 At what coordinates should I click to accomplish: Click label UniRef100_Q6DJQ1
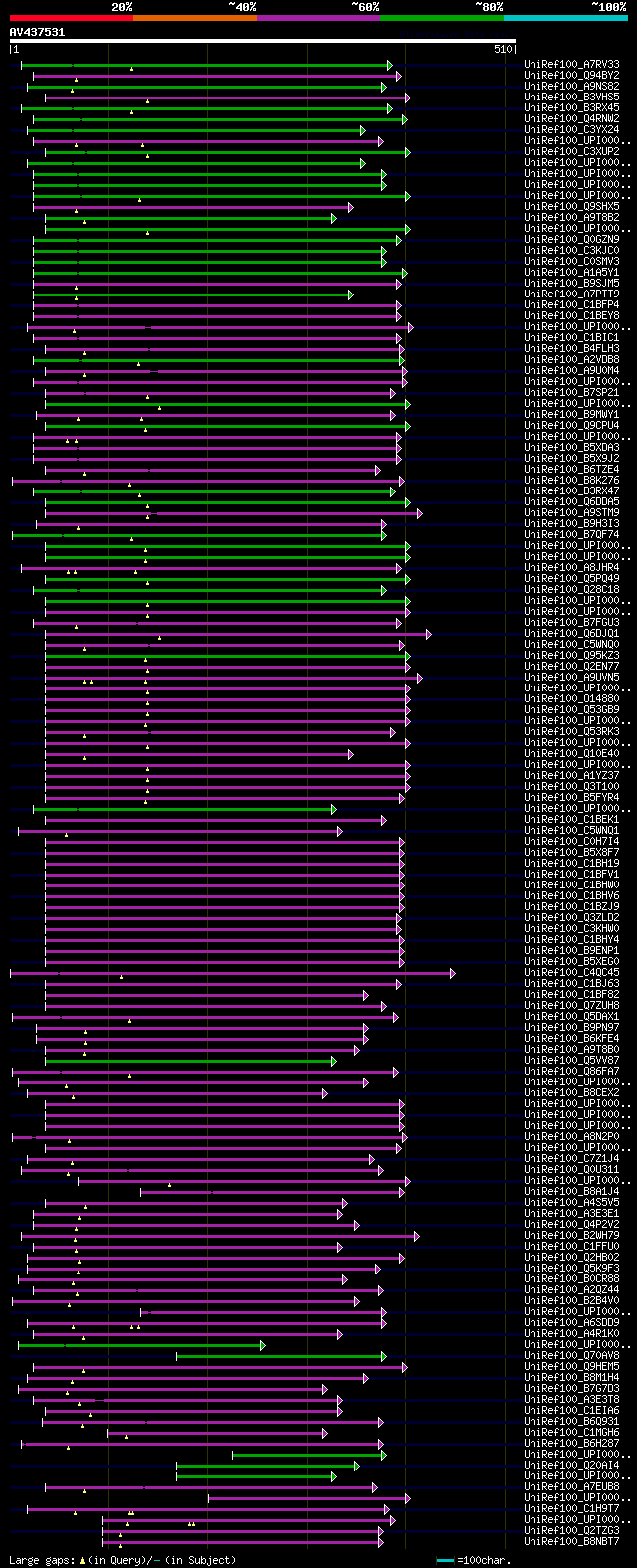[571, 634]
